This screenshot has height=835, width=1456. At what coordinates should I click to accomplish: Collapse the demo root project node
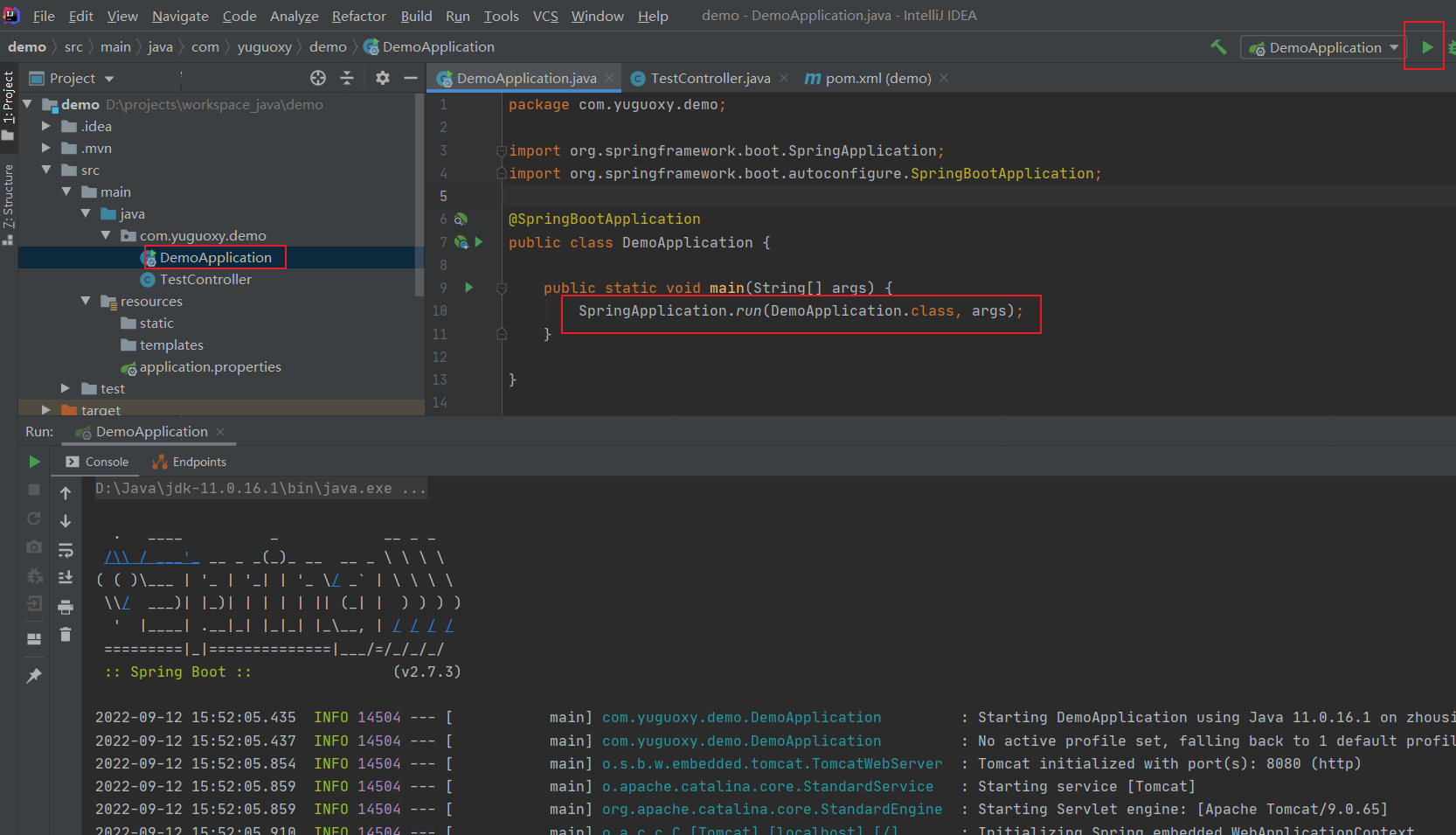pyautogui.click(x=27, y=104)
